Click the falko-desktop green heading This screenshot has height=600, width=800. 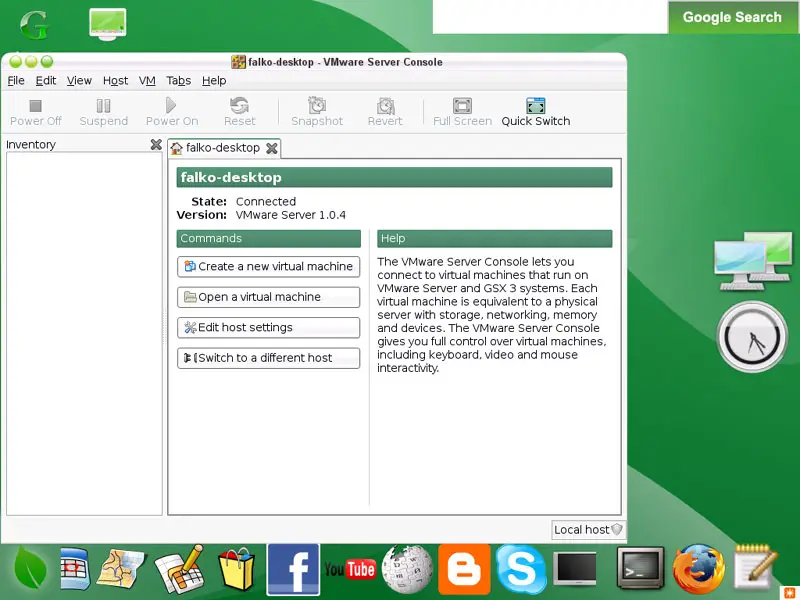[394, 178]
